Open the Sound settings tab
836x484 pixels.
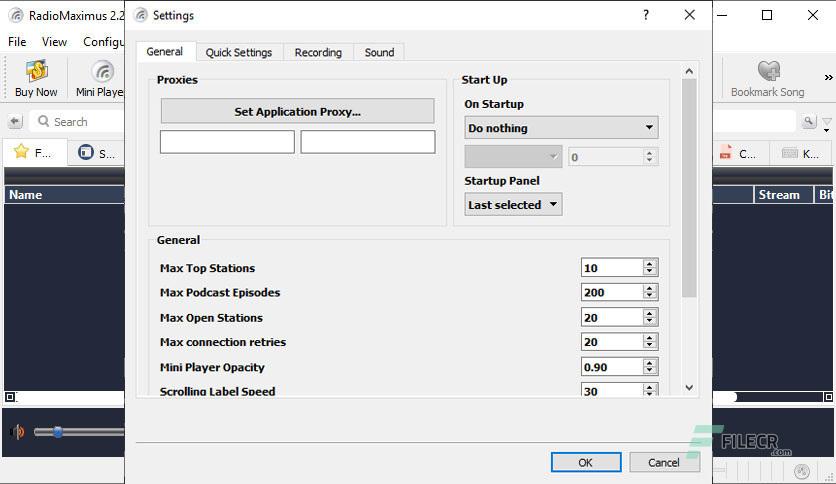click(380, 52)
